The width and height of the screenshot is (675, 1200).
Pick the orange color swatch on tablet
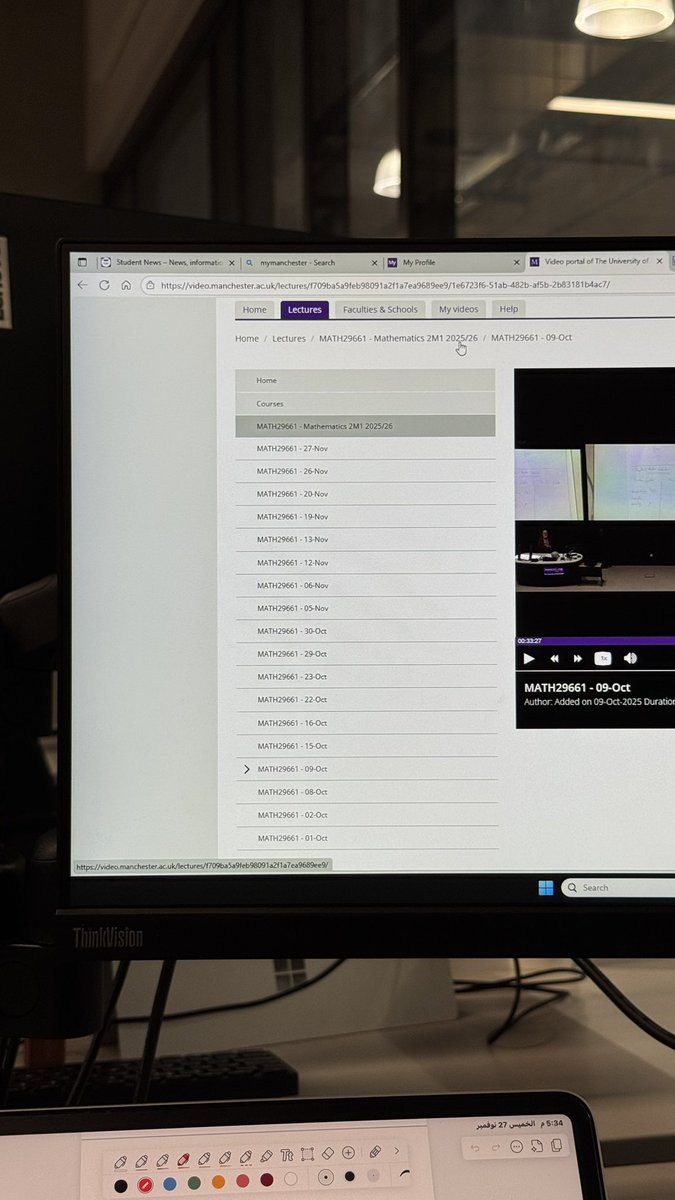(x=218, y=1183)
